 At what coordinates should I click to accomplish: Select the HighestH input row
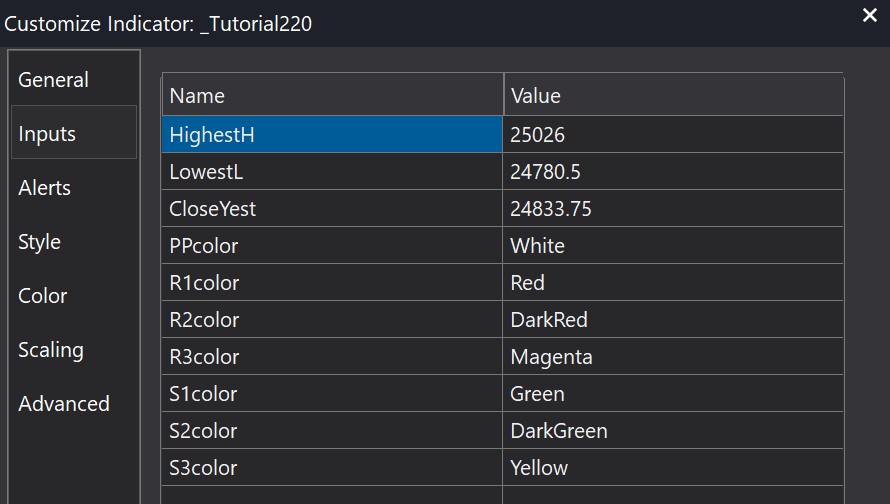331,134
